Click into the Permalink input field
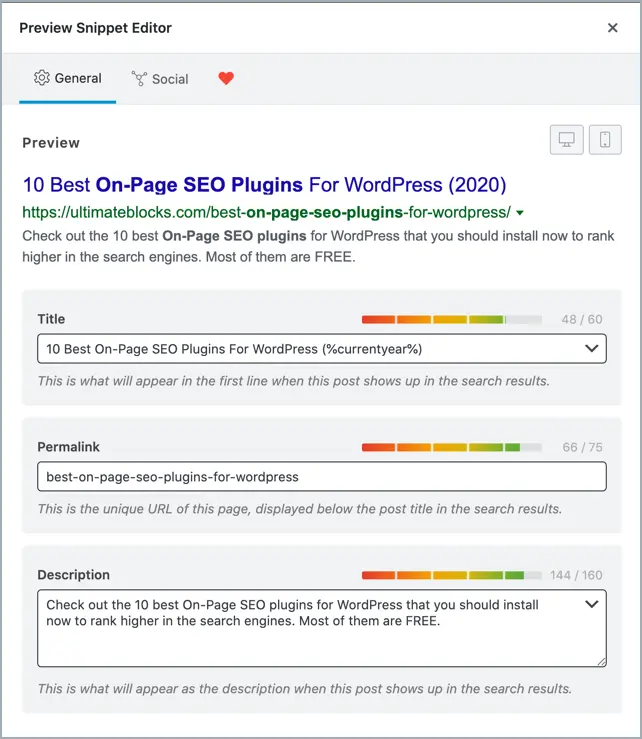Viewport: 642px width, 739px height. point(322,476)
